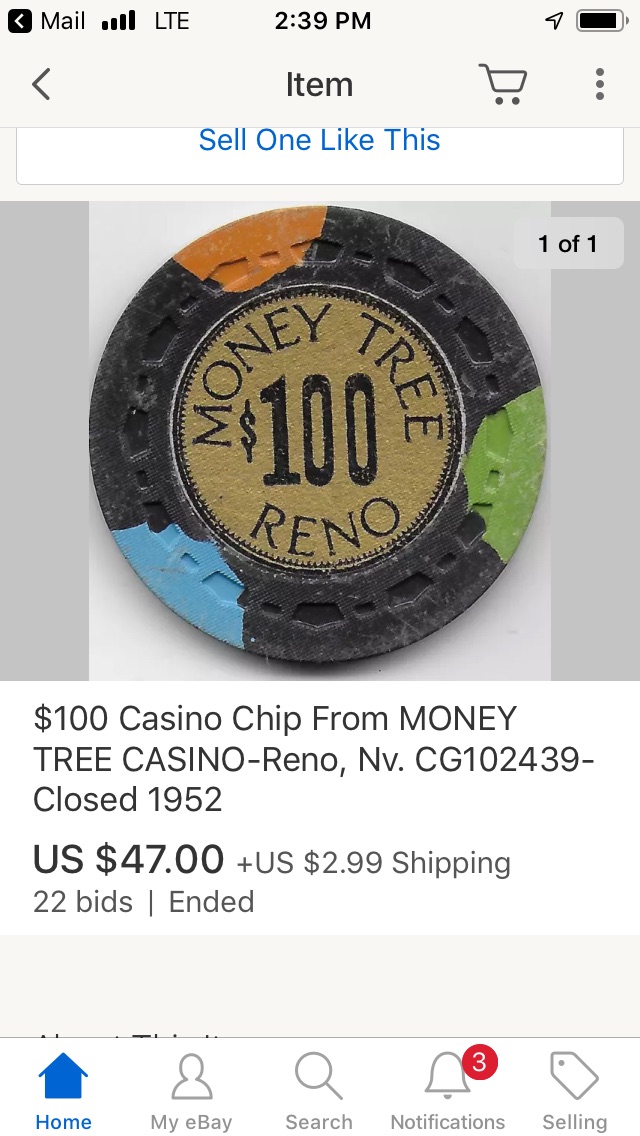Screen dimensions: 640x1136
Task: Go to the Home tab
Action: click(64, 1091)
